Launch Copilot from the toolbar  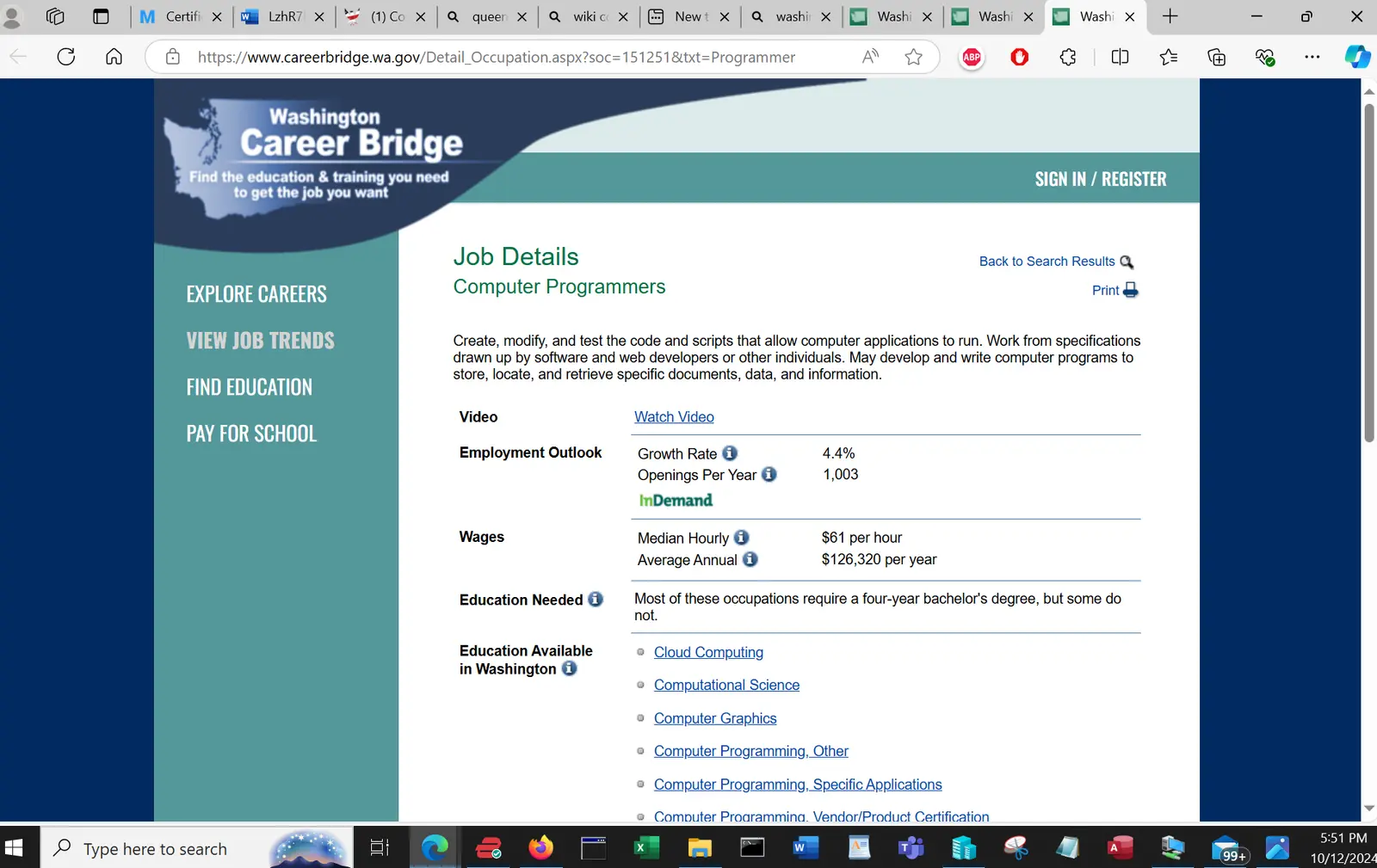1357,57
